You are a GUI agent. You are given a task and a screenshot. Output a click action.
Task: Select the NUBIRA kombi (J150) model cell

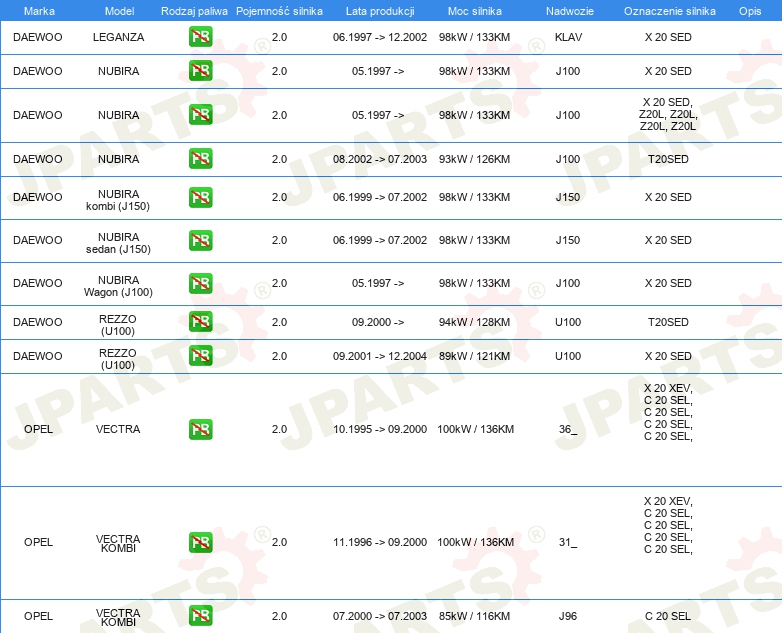point(118,200)
